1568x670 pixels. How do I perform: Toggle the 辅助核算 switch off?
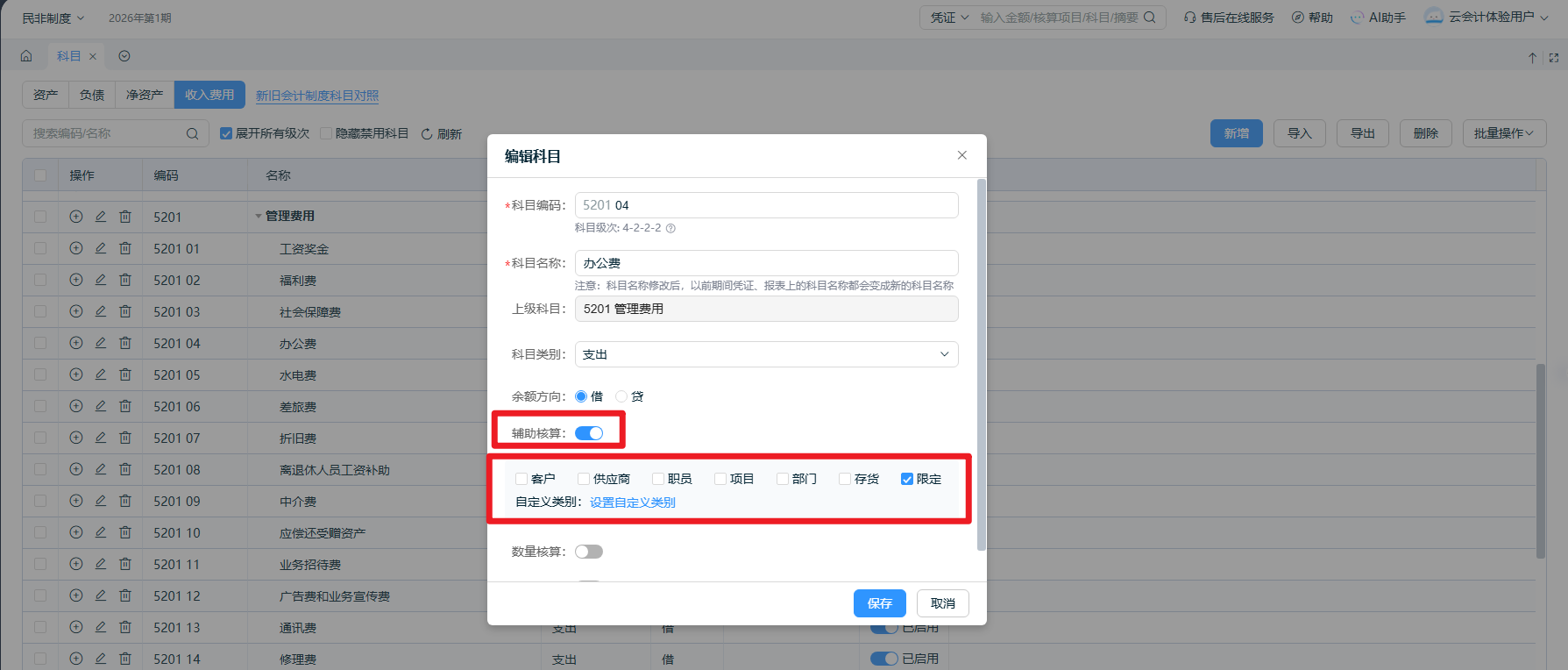(x=589, y=433)
